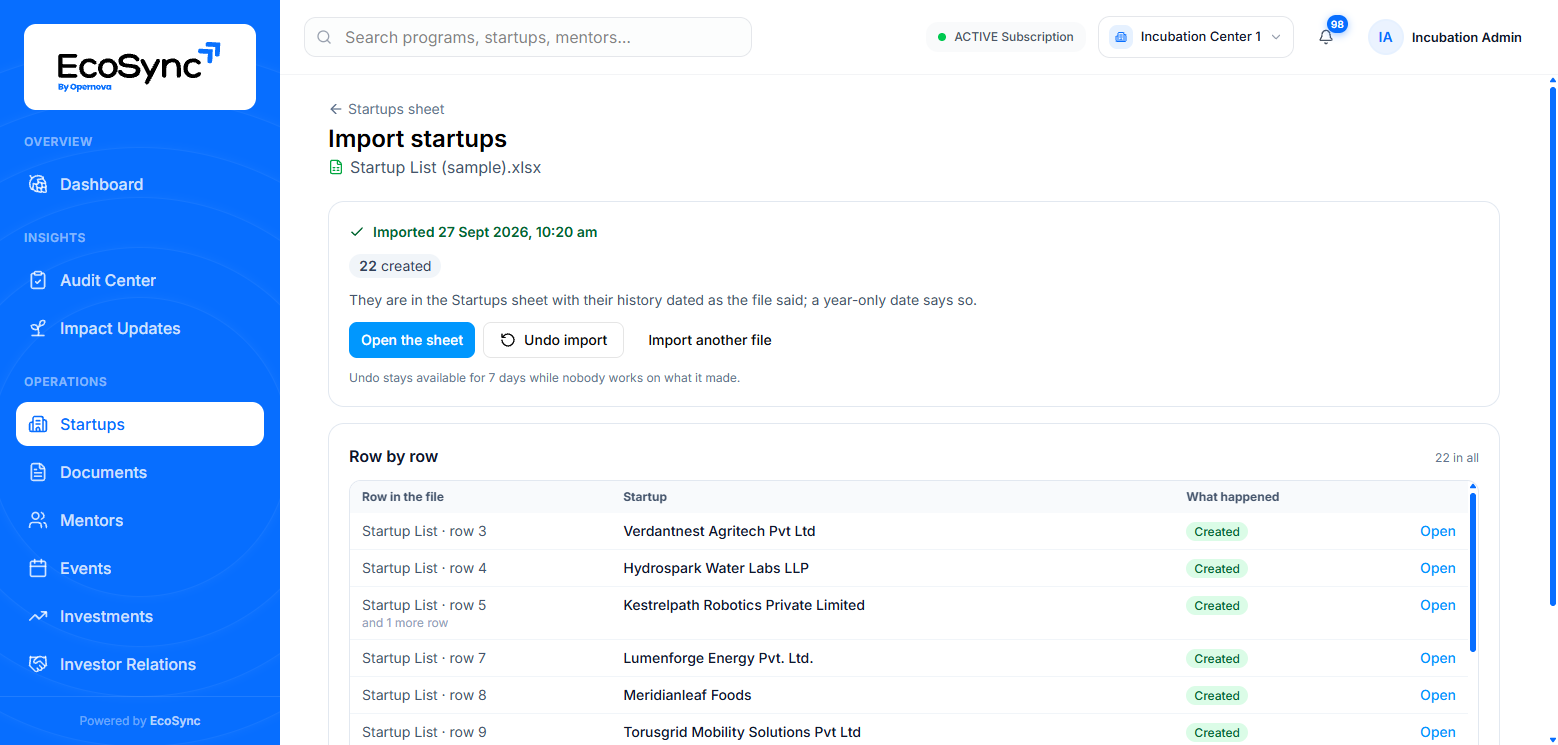Click the ACTIVE Subscription status badge
Image resolution: width=1558 pixels, height=745 pixels.
click(1006, 37)
